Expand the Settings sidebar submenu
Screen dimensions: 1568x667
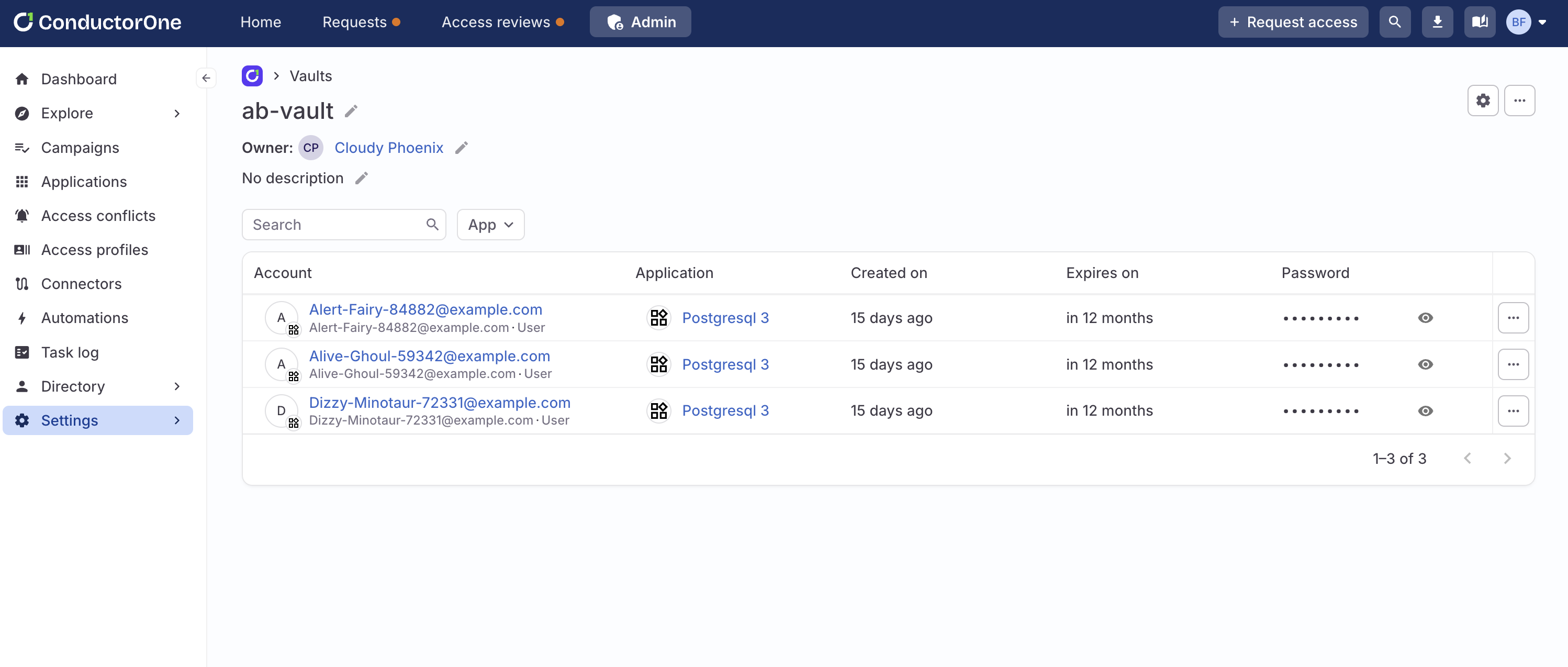[x=176, y=420]
